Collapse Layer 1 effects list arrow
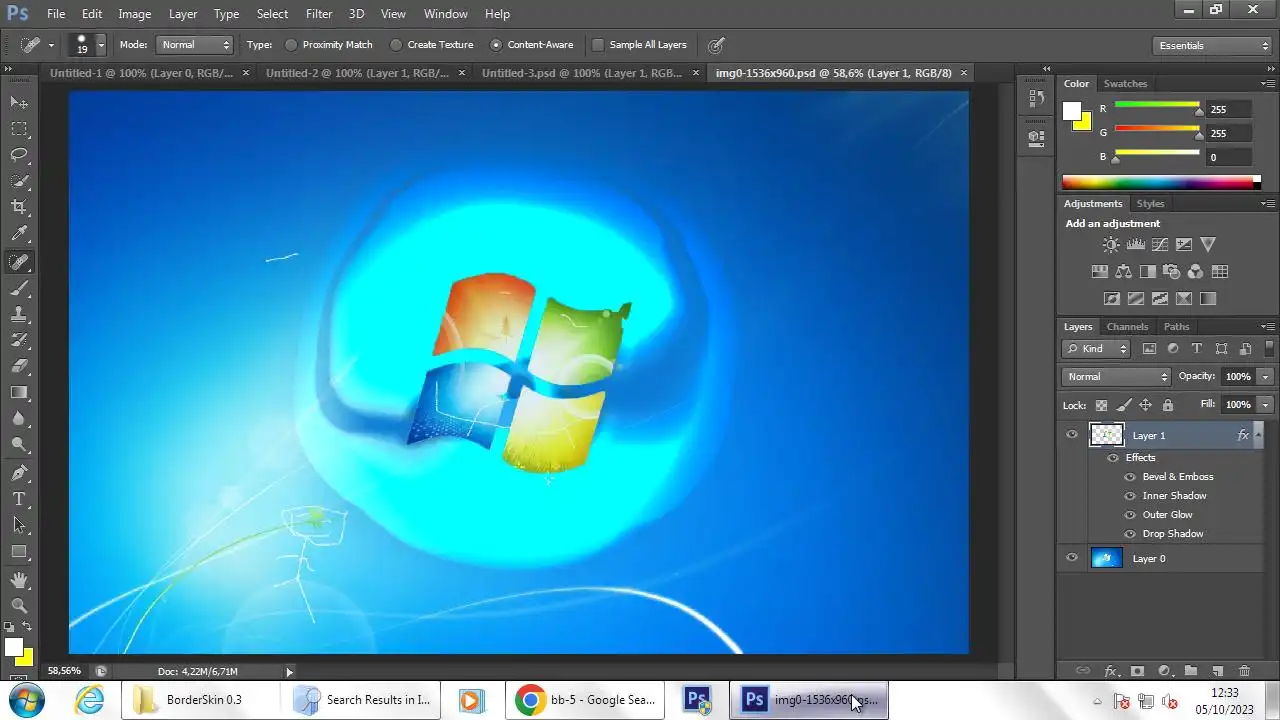Screen dimensions: 1280x720 click(x=1257, y=435)
